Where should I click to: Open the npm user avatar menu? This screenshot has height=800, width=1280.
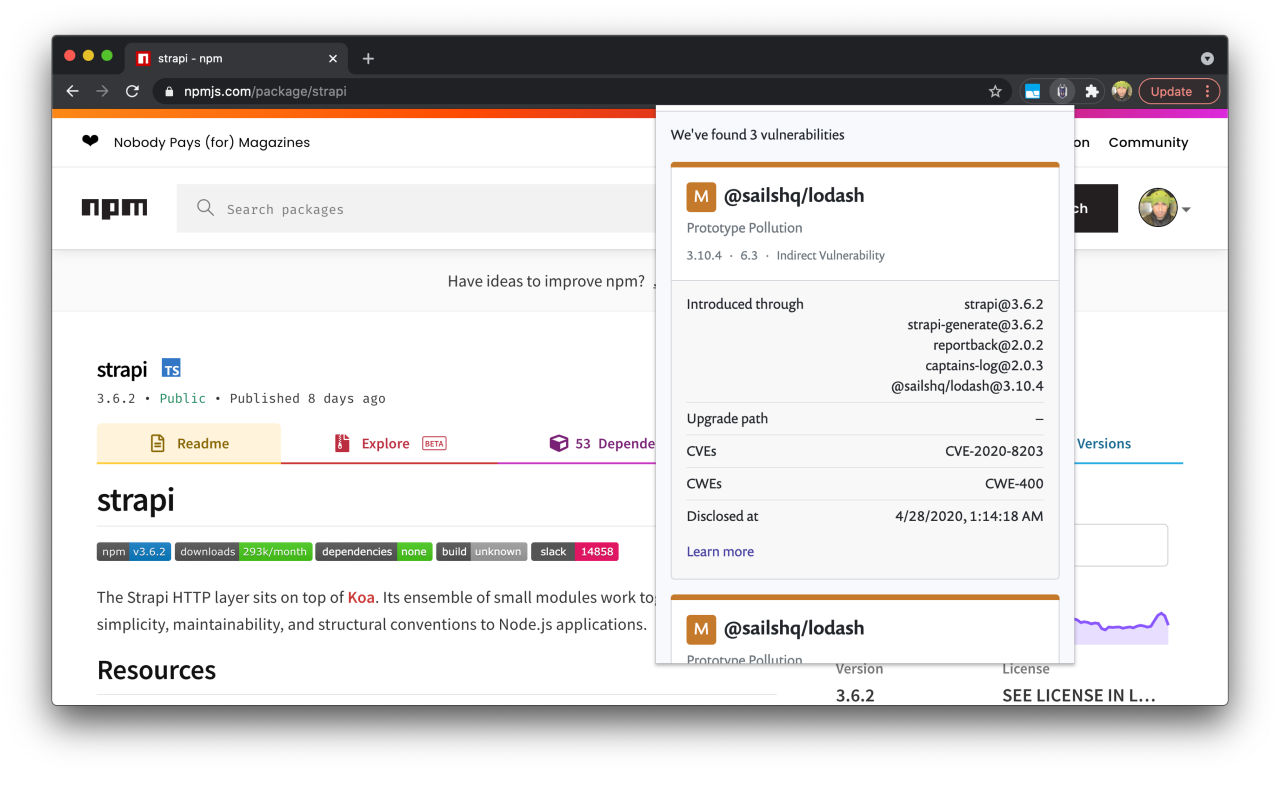point(1164,208)
